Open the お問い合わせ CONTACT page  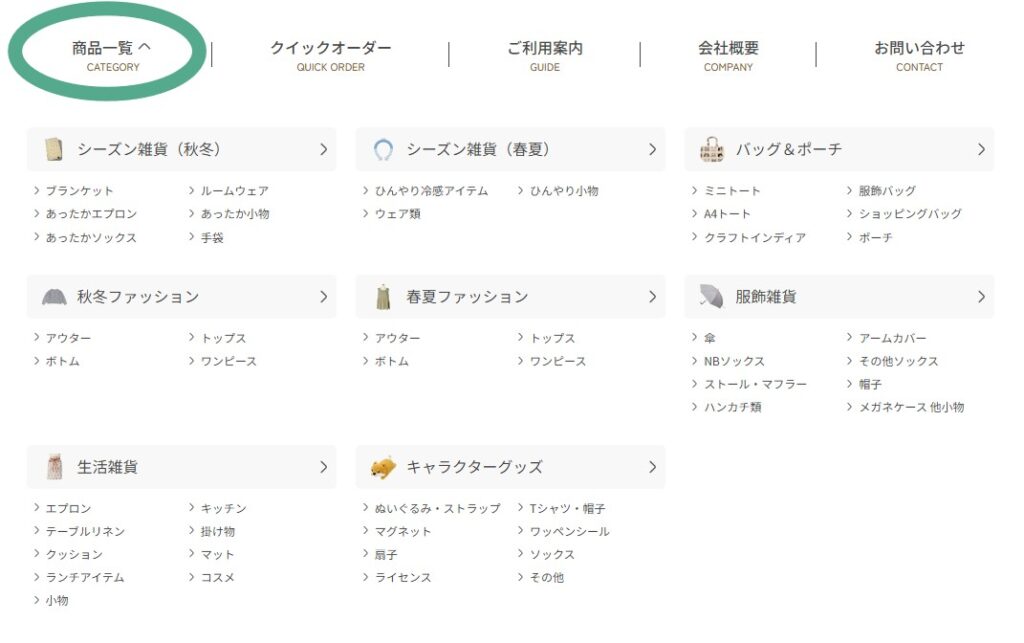coord(919,55)
